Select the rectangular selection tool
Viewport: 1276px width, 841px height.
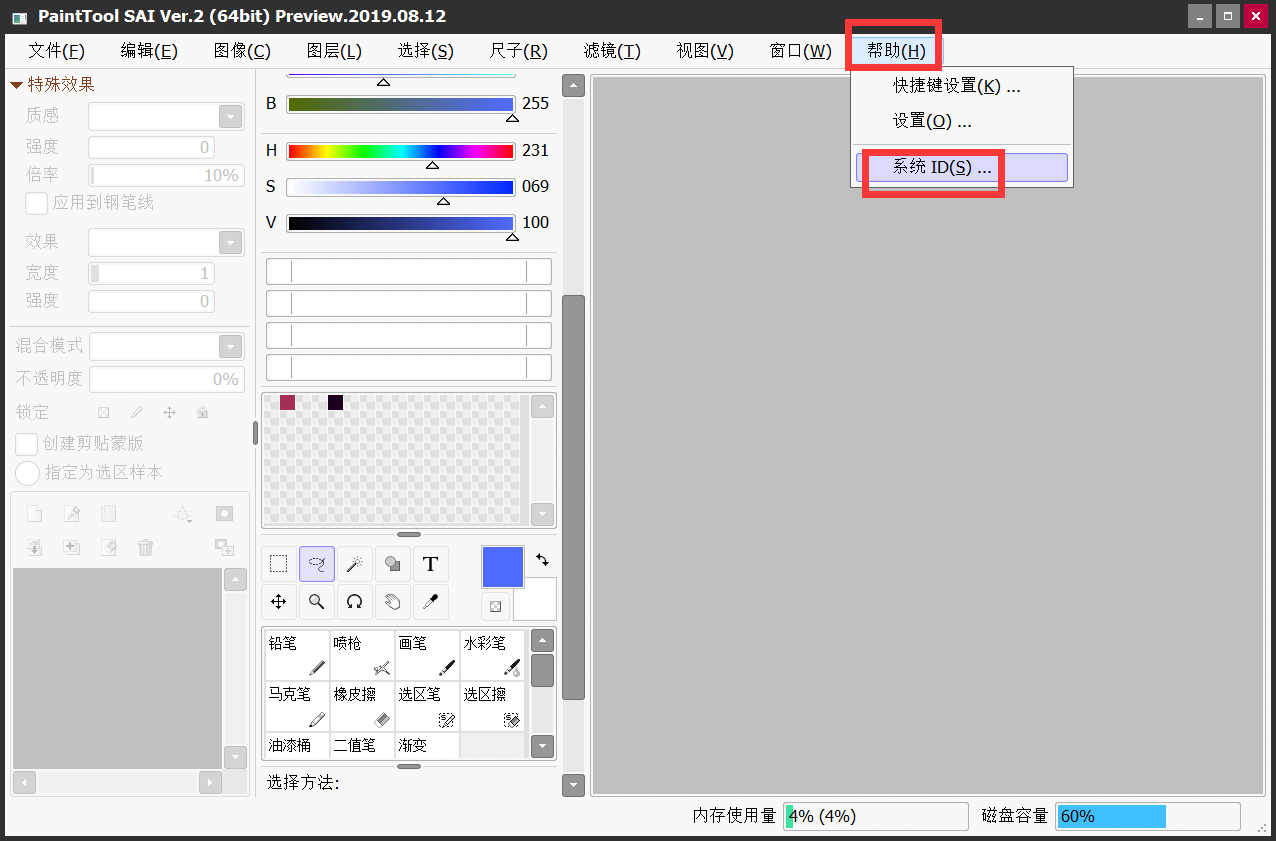tap(279, 564)
